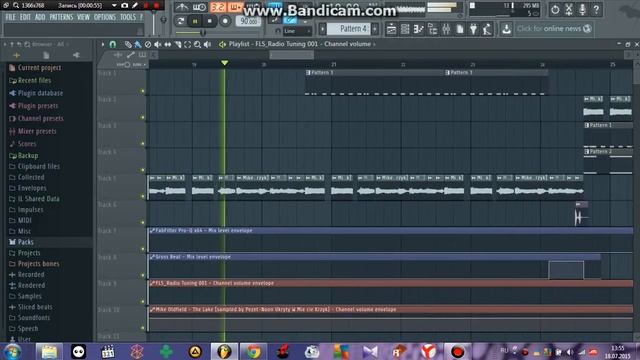The height and width of the screenshot is (360, 640).
Task: Open the OPTIONS menu
Action: [105, 17]
